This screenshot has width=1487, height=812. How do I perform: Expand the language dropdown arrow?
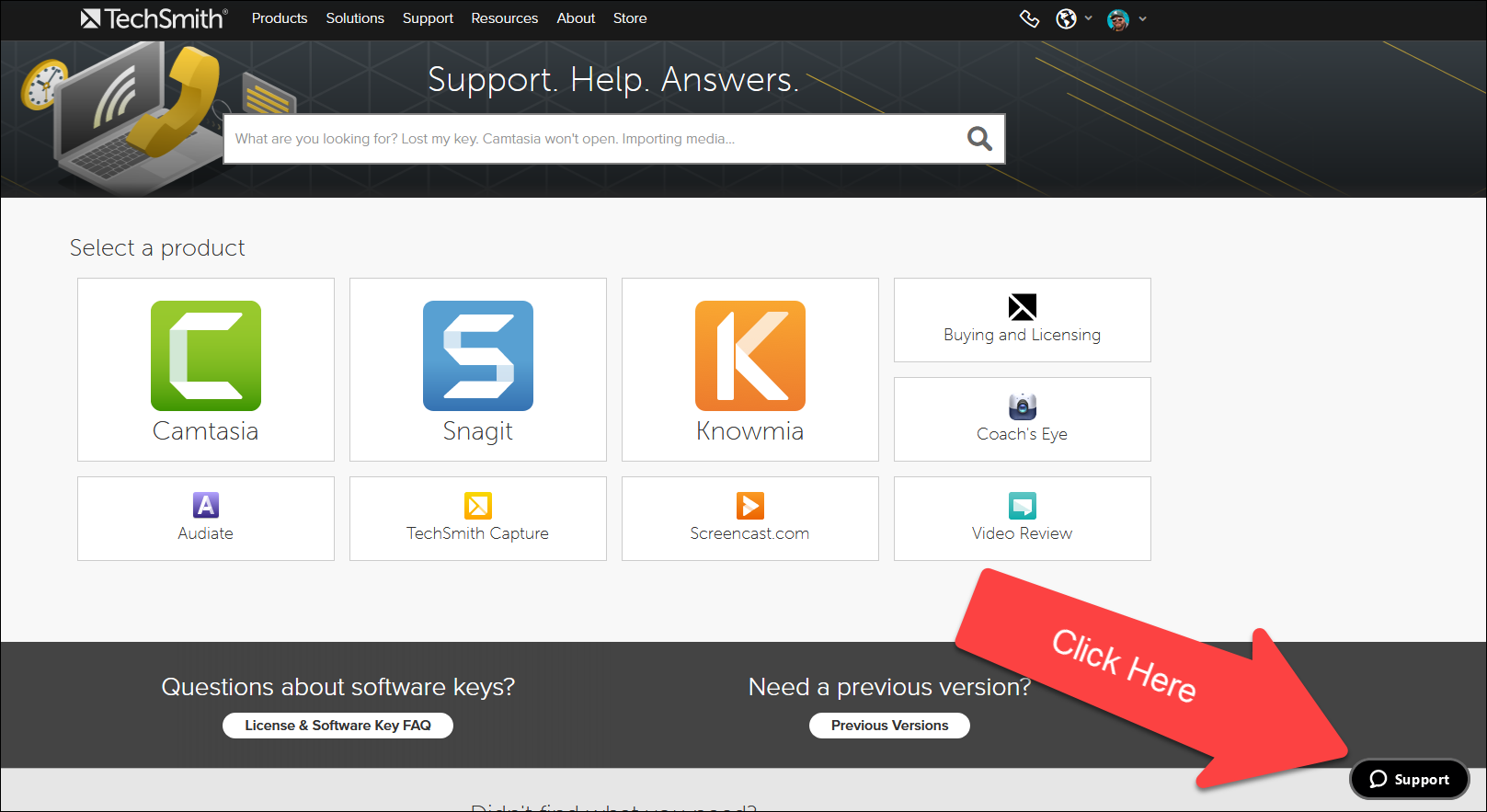pos(1089,18)
